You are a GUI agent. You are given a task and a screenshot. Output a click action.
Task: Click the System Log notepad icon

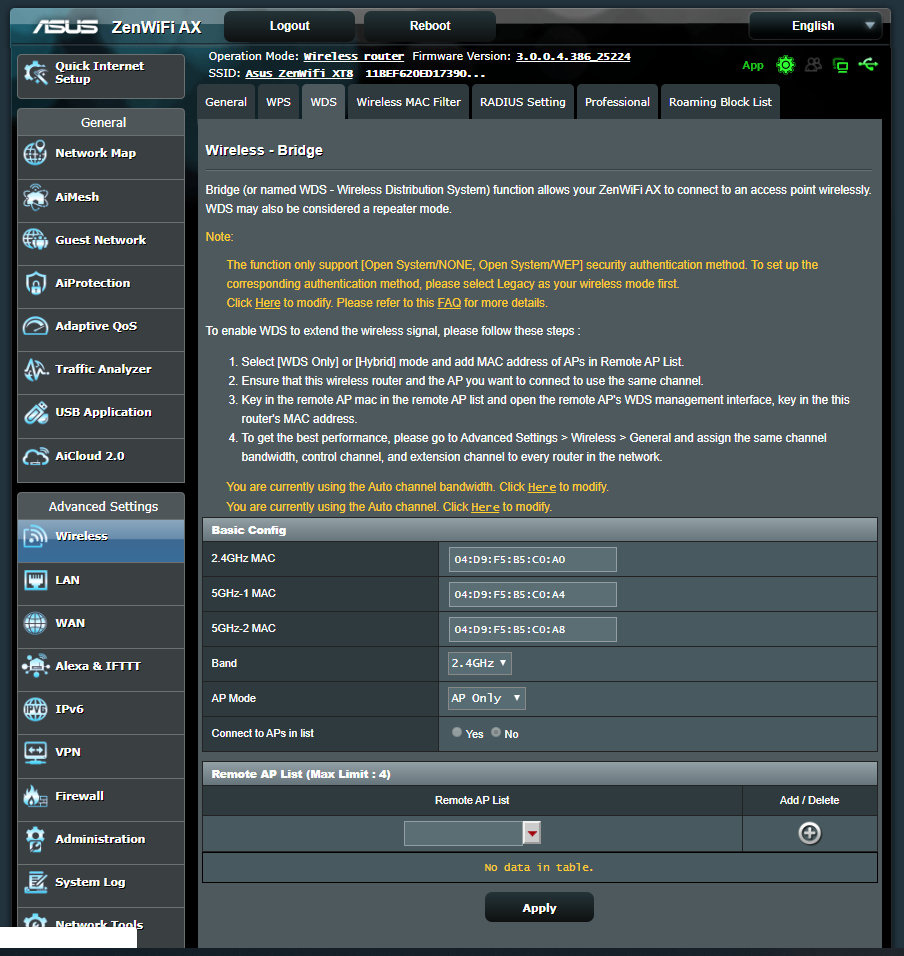(x=35, y=882)
